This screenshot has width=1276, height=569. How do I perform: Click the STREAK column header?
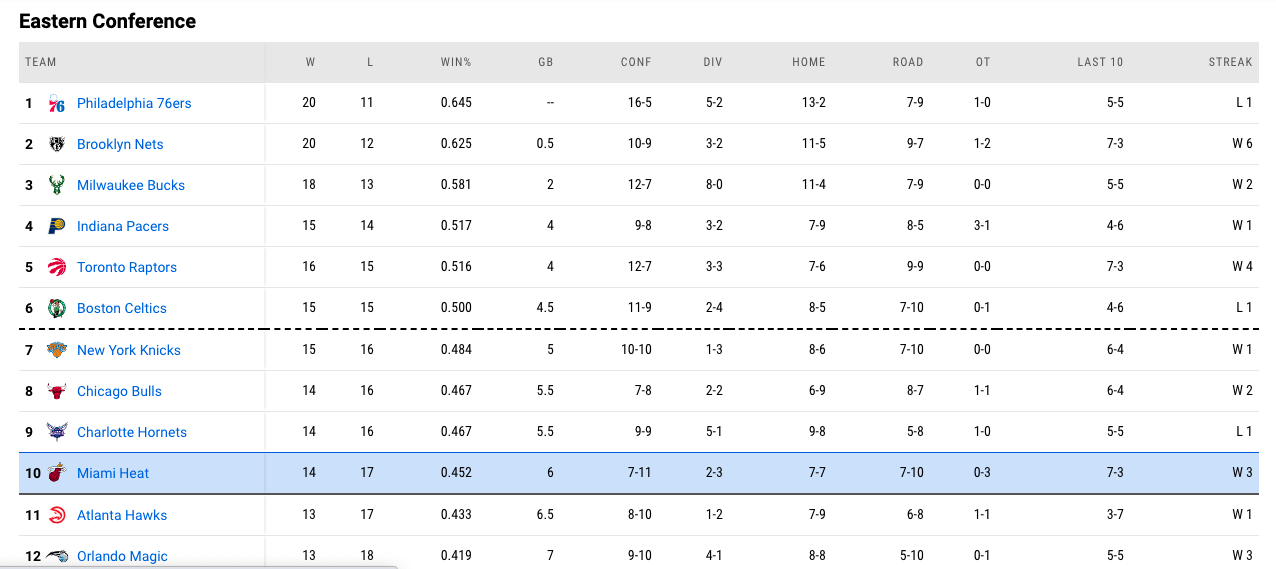pyautogui.click(x=1230, y=62)
